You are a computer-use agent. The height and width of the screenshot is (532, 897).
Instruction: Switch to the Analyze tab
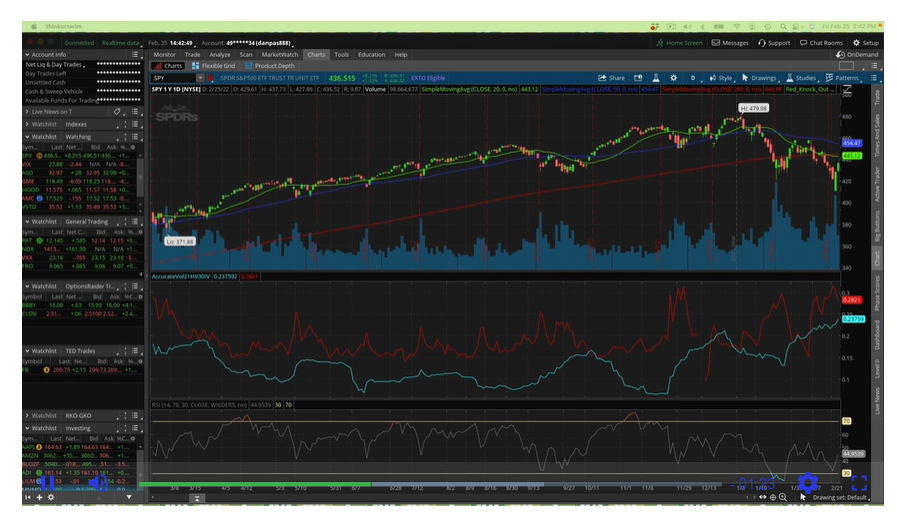click(220, 55)
